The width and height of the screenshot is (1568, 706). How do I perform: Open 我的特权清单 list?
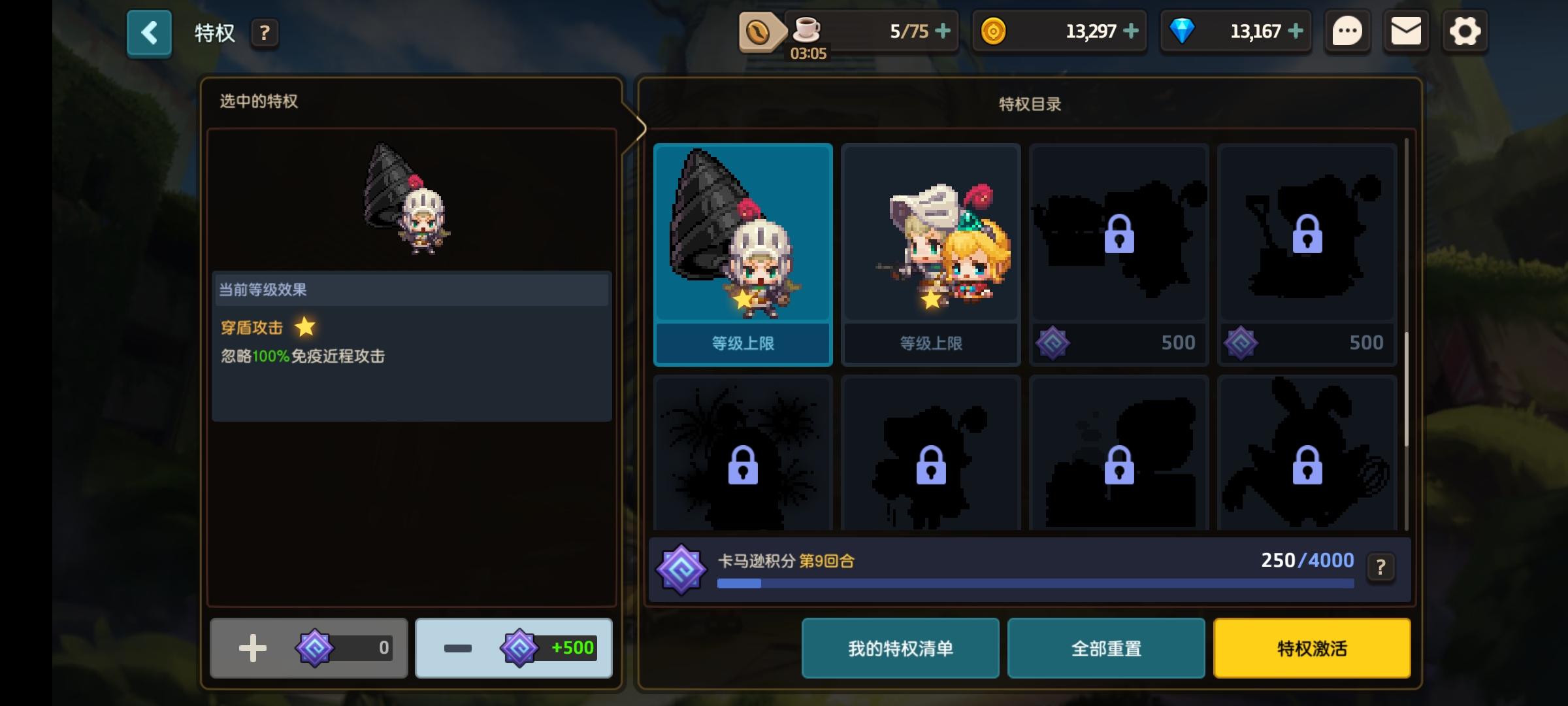(x=900, y=648)
